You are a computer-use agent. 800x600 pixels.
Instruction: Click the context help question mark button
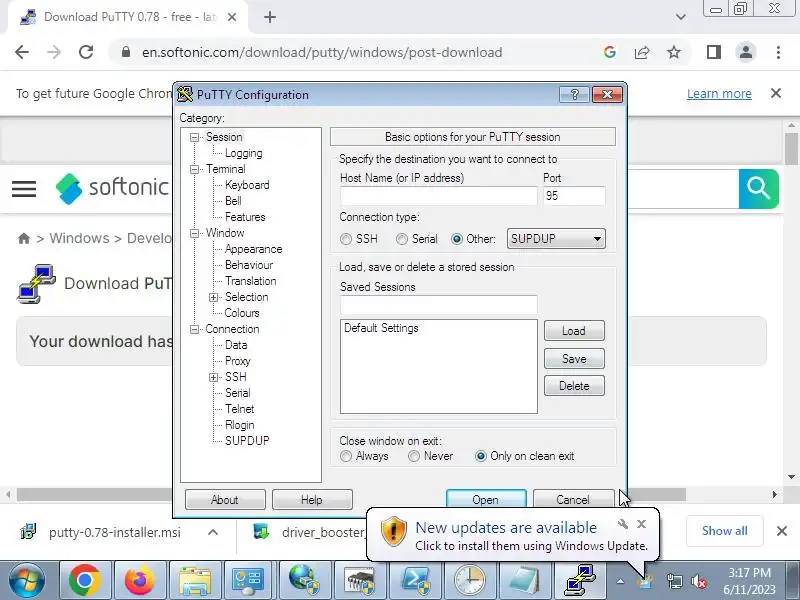click(574, 94)
